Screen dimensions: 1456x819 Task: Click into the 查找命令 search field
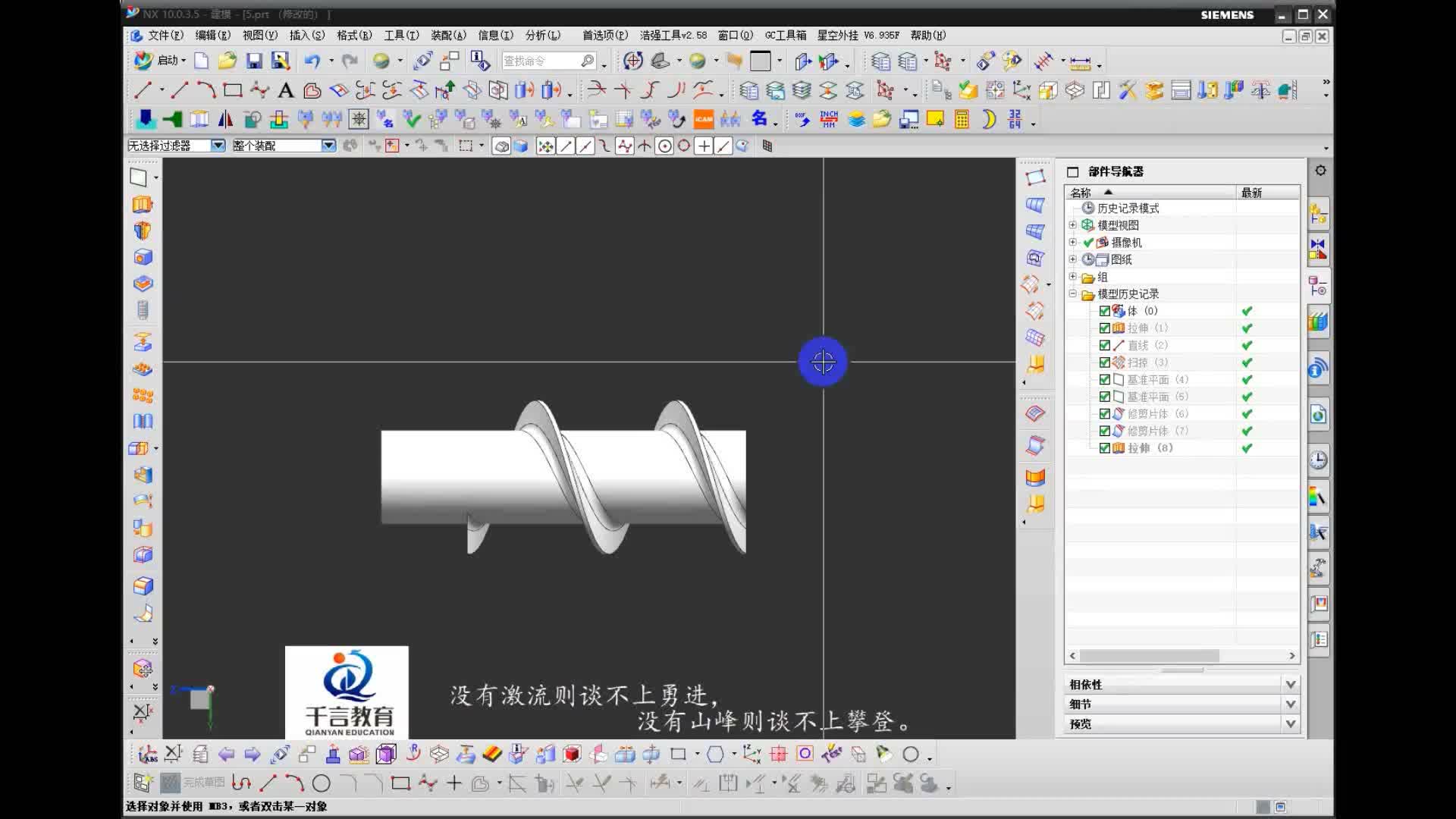click(548, 61)
